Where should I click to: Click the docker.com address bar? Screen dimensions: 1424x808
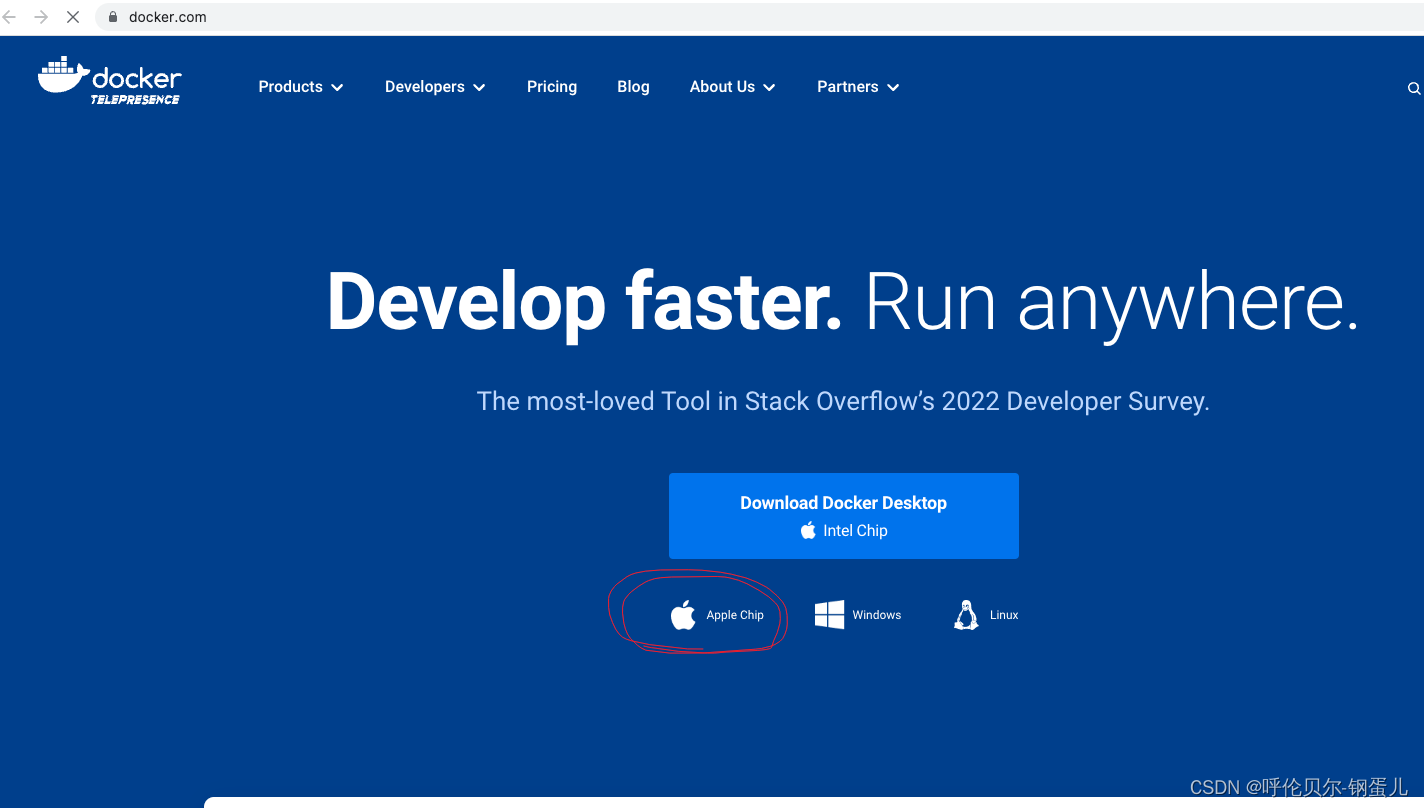pos(760,17)
